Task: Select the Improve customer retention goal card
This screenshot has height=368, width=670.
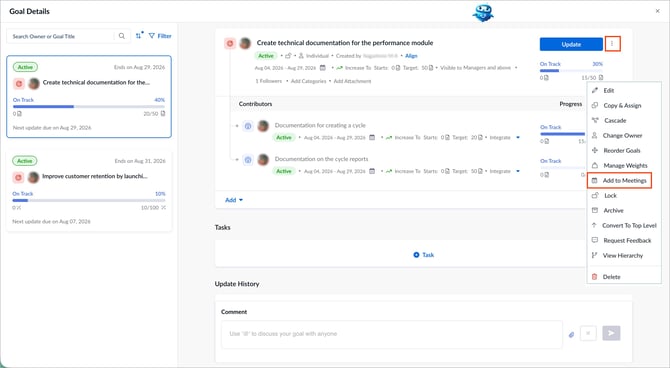Action: click(x=89, y=191)
